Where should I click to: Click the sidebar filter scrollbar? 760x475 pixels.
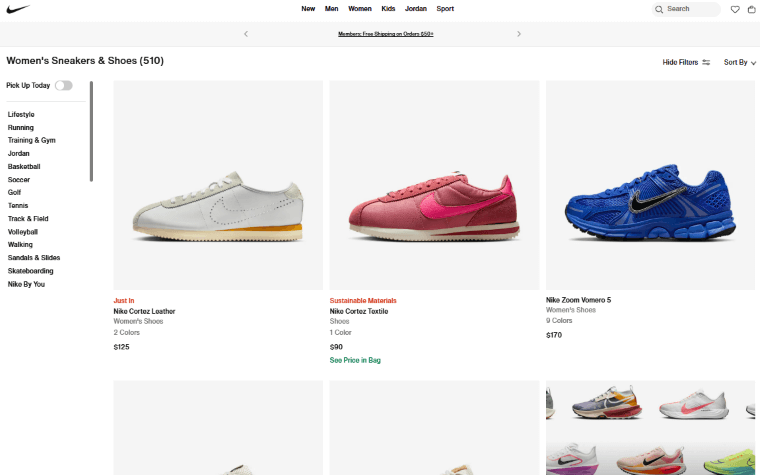click(91, 131)
